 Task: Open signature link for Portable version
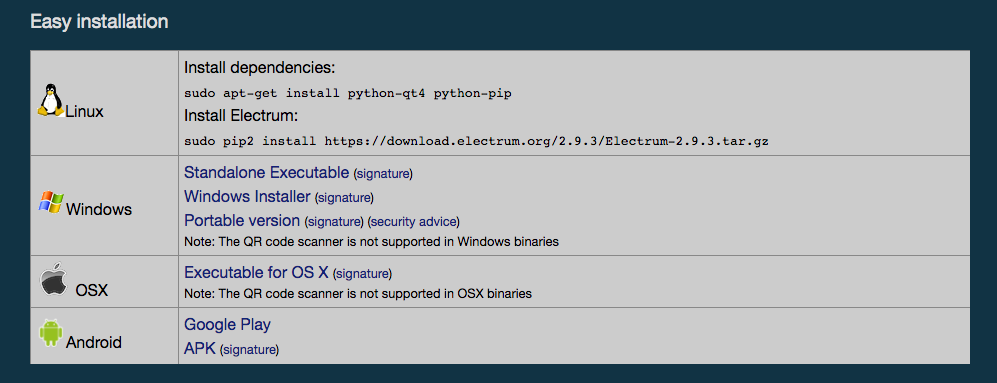[335, 222]
